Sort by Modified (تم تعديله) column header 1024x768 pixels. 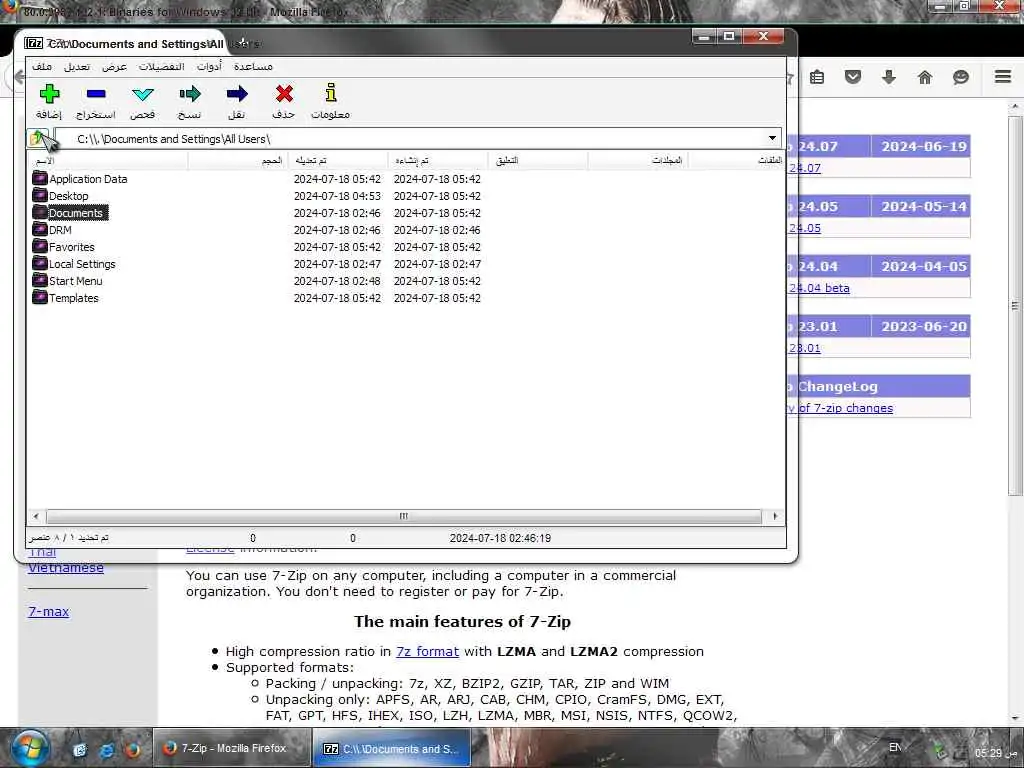pyautogui.click(x=338, y=160)
